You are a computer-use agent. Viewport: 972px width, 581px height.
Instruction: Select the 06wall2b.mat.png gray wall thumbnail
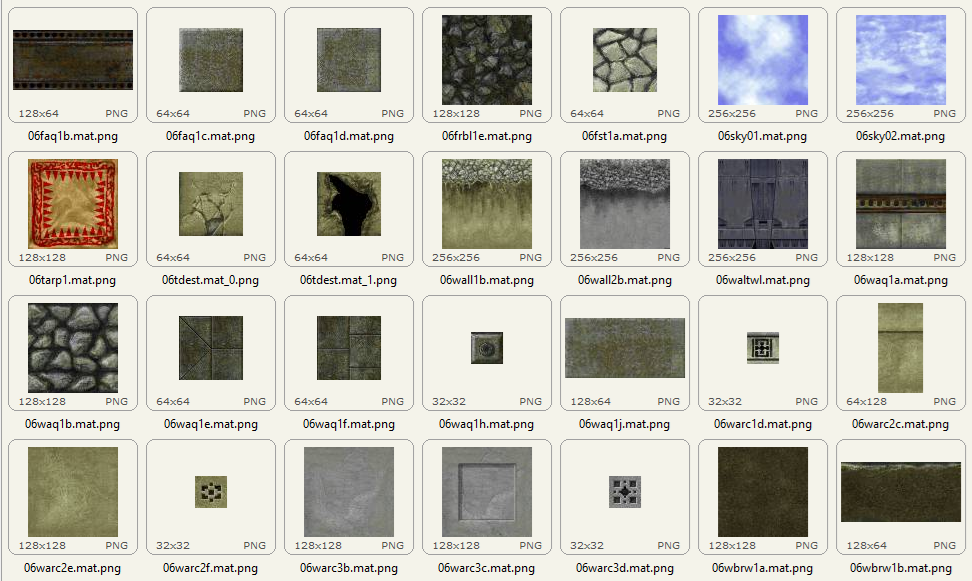click(625, 204)
